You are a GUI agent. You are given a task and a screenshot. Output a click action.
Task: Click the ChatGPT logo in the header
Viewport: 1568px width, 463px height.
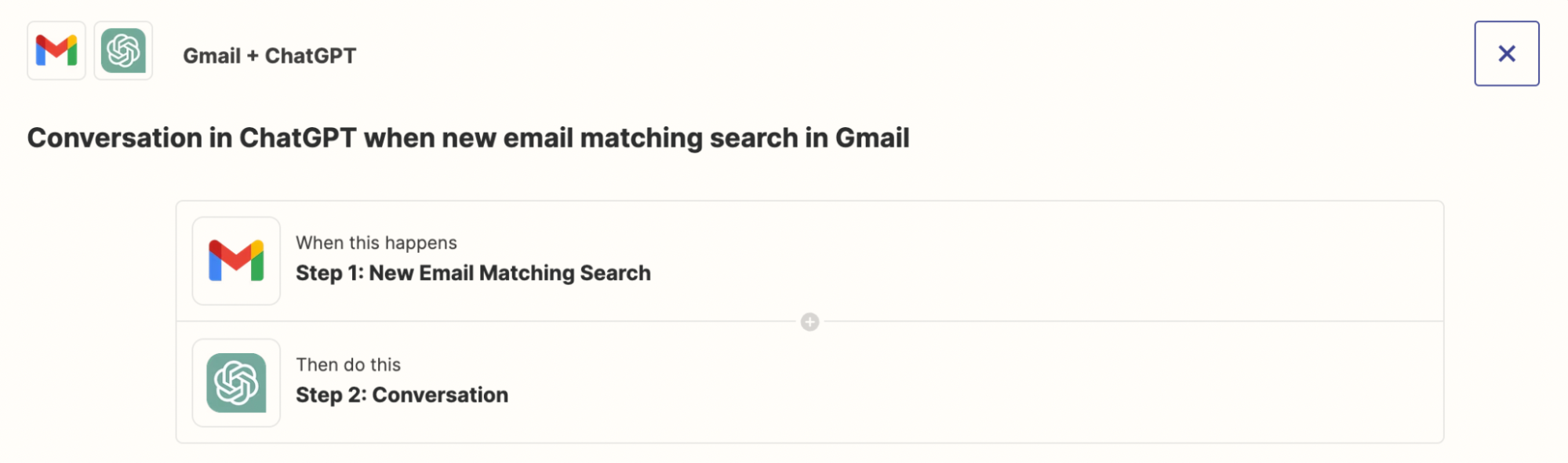[x=123, y=51]
